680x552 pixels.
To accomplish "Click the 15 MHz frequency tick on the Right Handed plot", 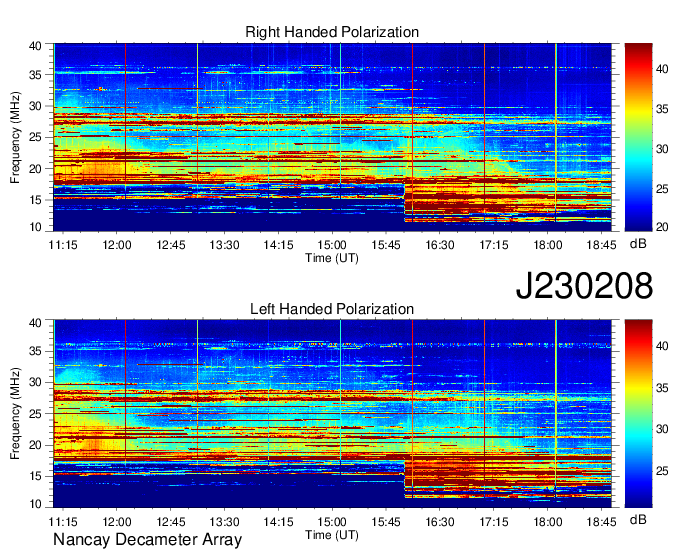I will (35, 200).
